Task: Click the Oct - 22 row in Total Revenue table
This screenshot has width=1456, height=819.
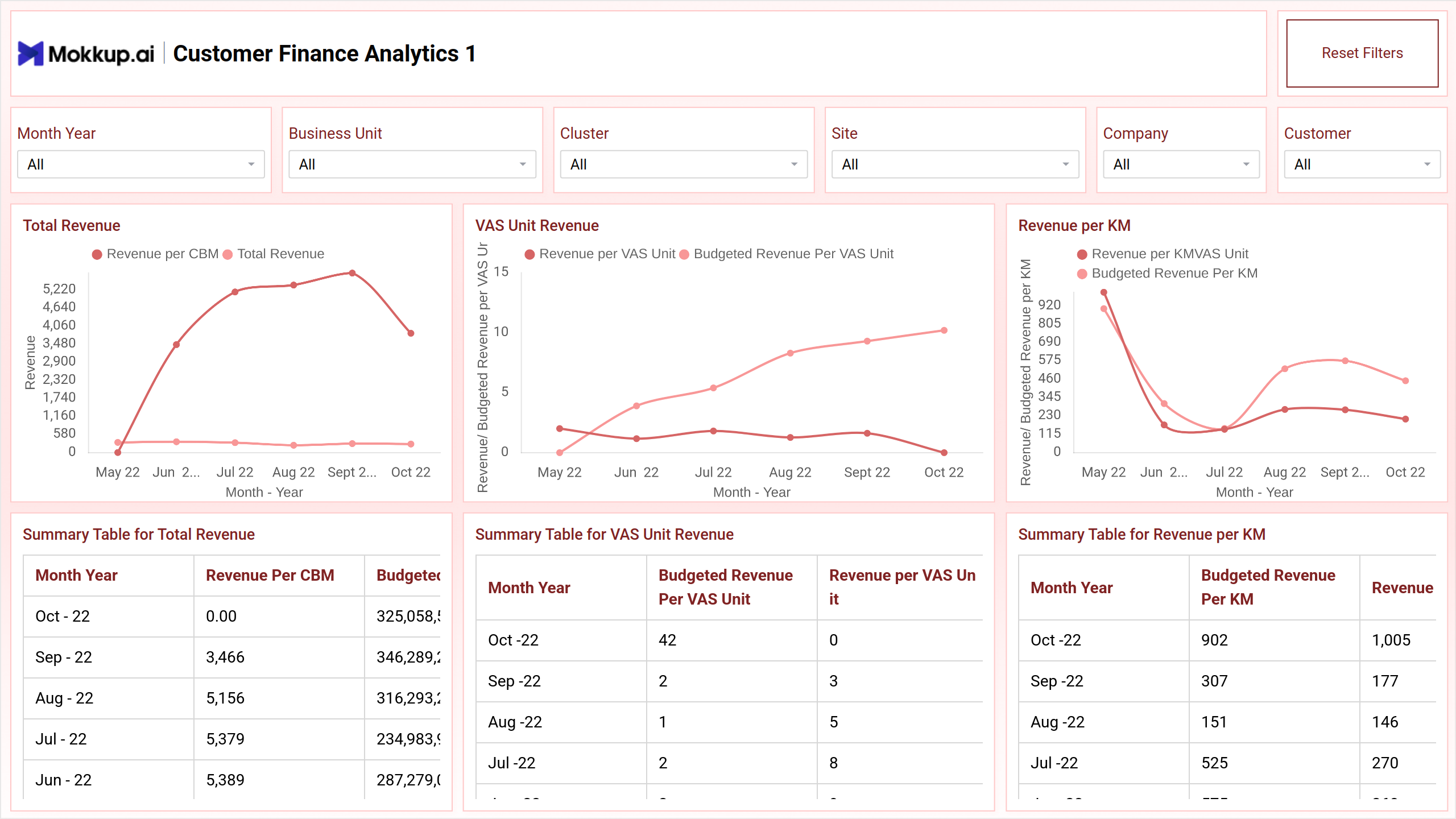Action: (x=232, y=617)
